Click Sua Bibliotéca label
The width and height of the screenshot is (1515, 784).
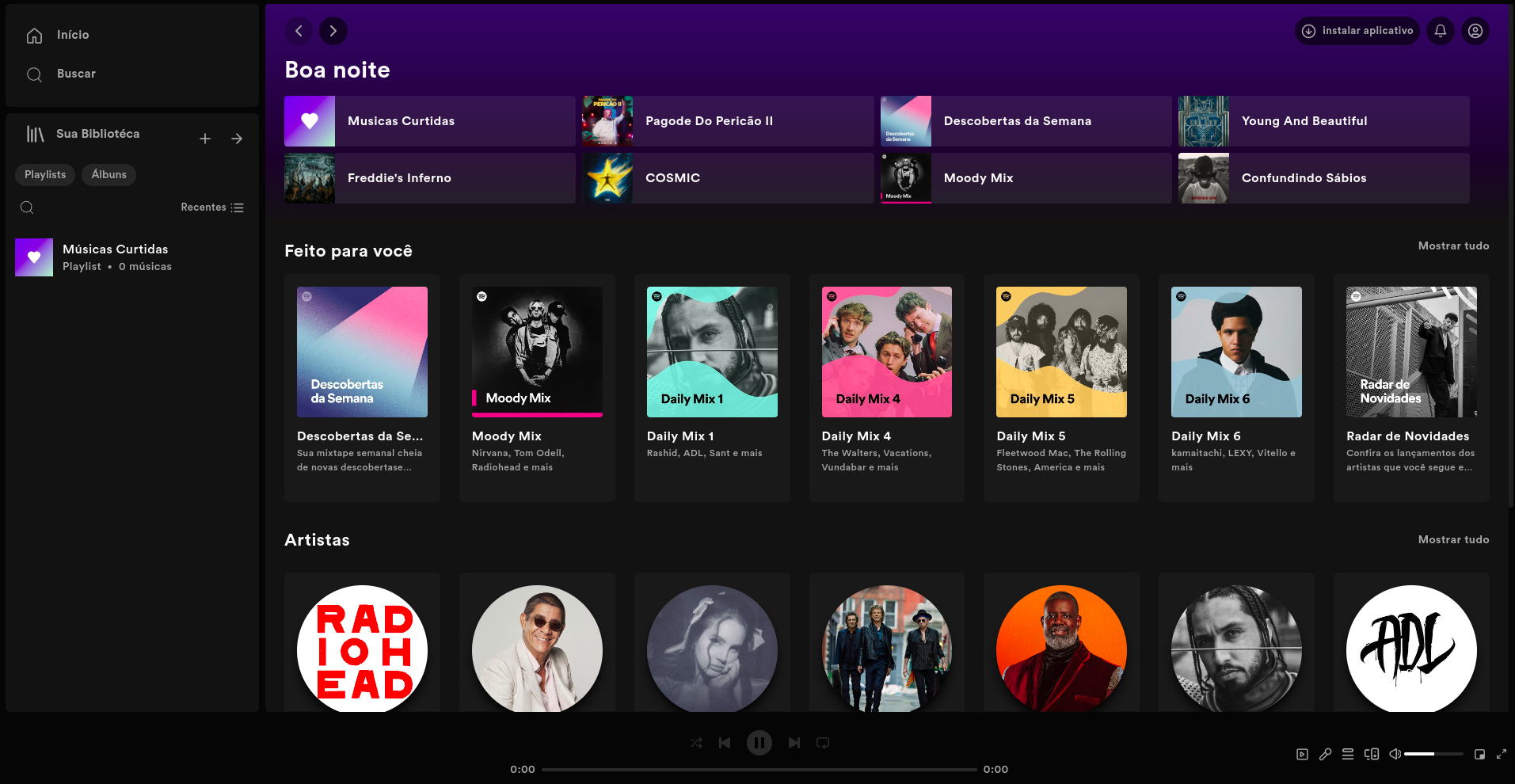97,134
